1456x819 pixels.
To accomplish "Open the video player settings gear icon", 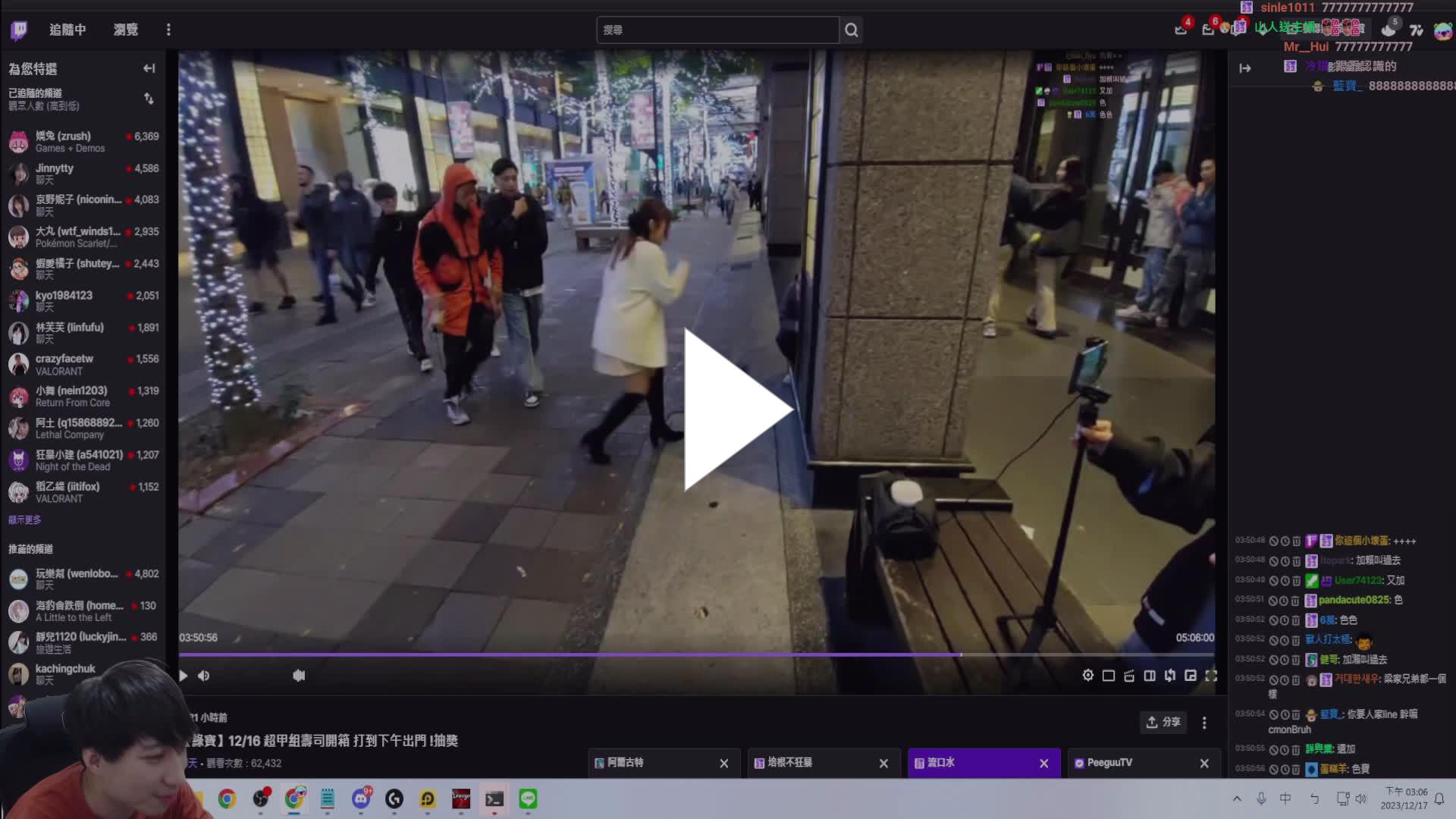I will point(1087,675).
